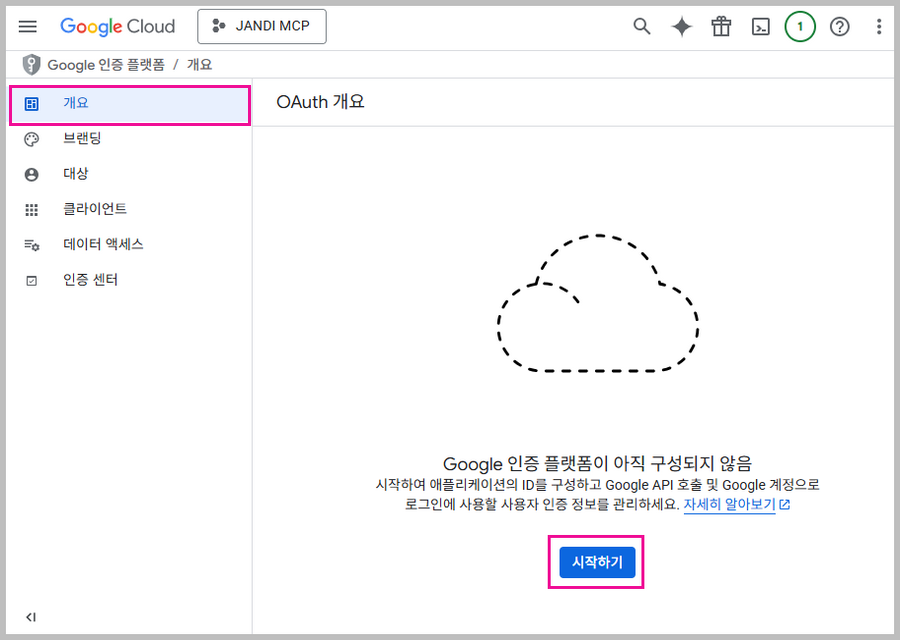900x640 pixels.
Task: Open 브랜딩 sidebar item
Action: [x=82, y=139]
